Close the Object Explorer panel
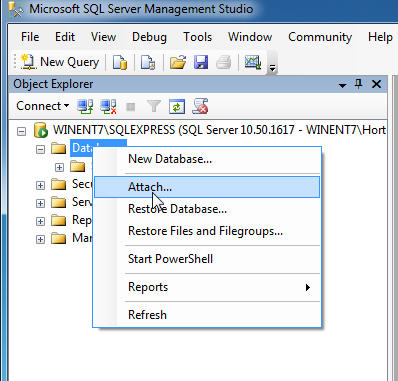This screenshot has width=398, height=381. 376,84
